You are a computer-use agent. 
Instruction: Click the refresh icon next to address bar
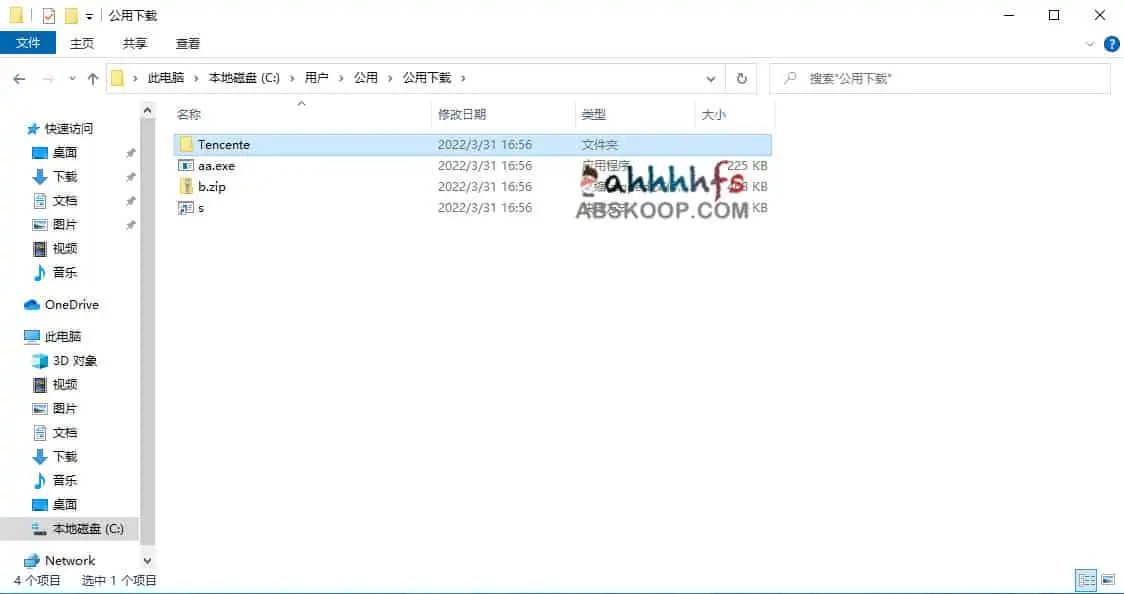point(741,77)
